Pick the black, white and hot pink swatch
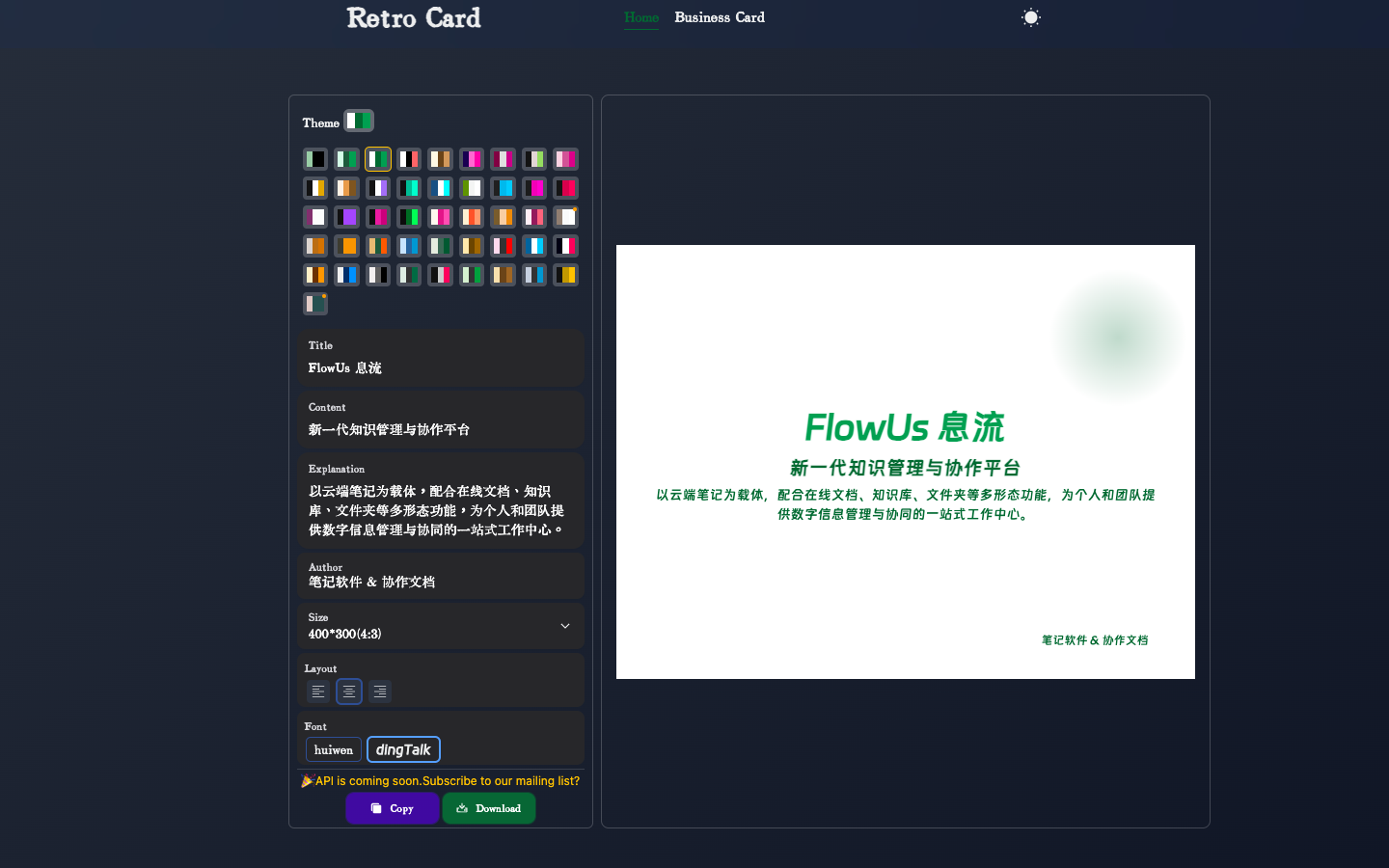The height and width of the screenshot is (868, 1389). (x=565, y=246)
